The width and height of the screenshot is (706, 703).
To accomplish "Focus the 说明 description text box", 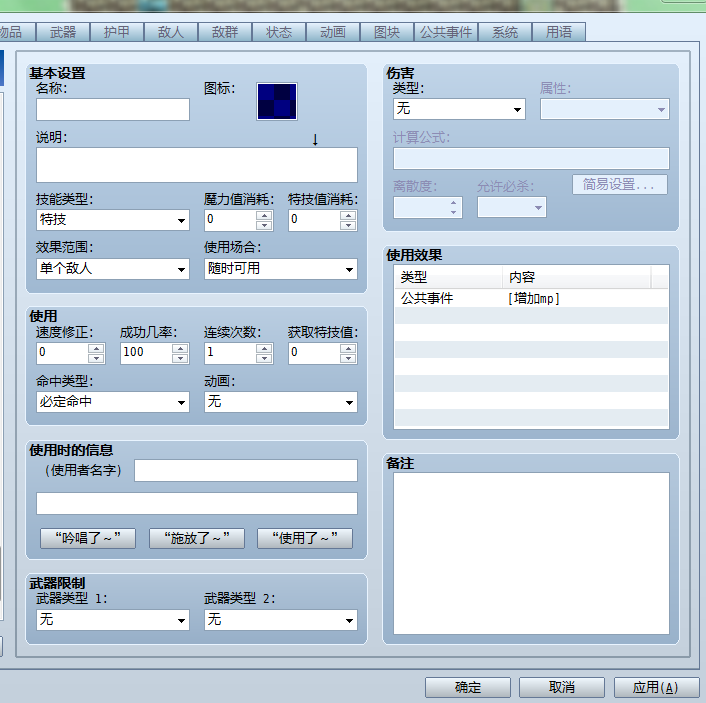I will (197, 165).
